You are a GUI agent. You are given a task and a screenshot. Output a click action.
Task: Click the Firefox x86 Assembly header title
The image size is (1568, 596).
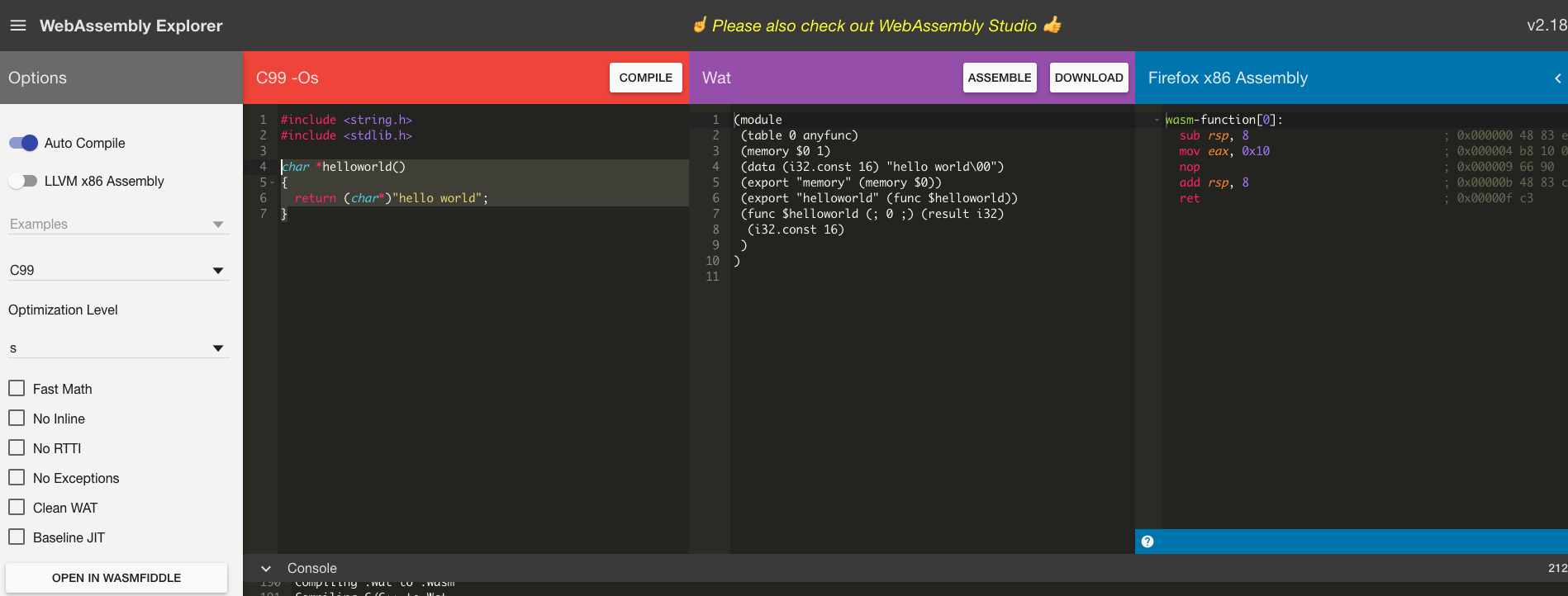pos(1228,78)
